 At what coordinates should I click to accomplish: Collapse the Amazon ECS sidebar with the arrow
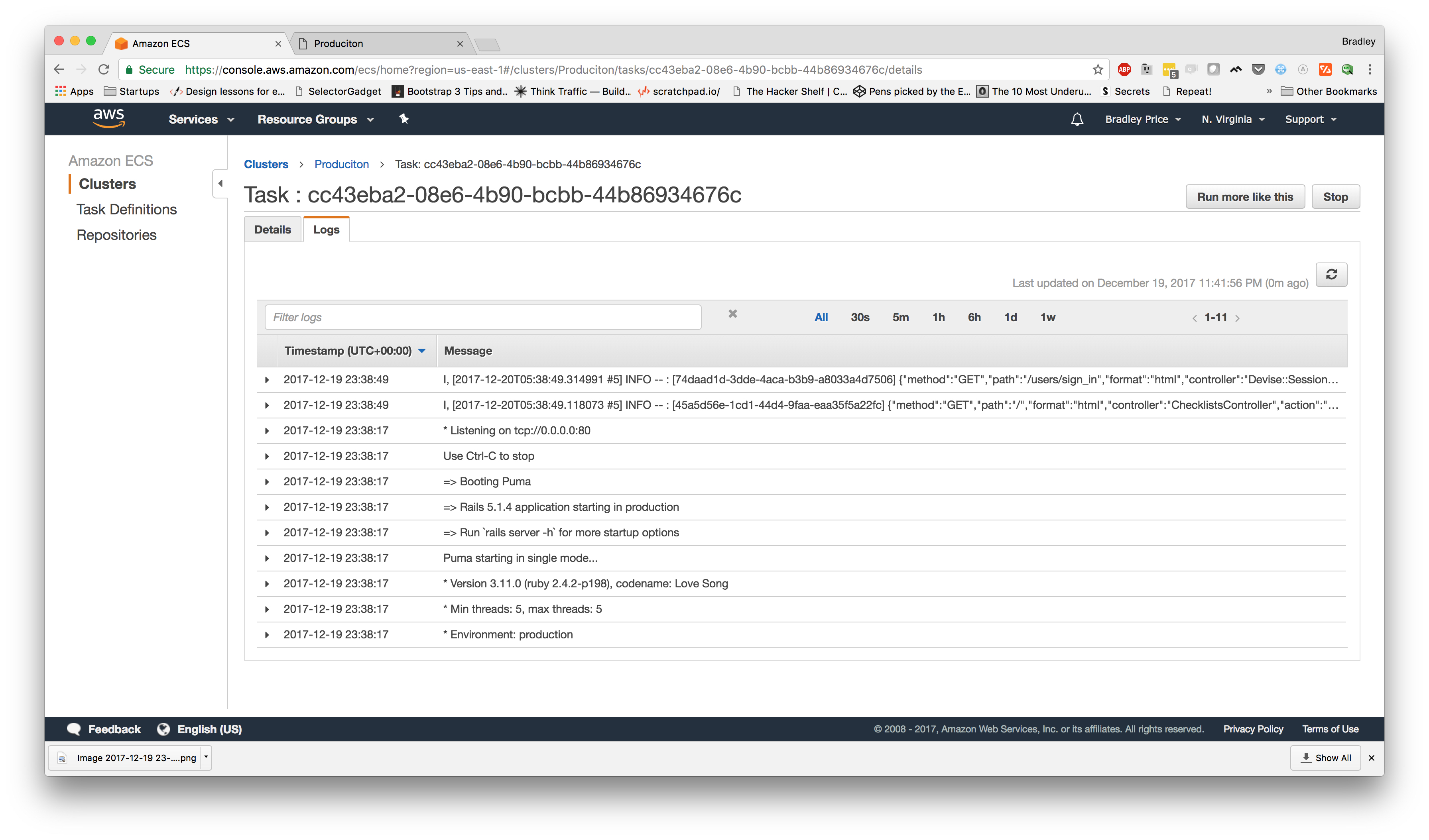(220, 184)
